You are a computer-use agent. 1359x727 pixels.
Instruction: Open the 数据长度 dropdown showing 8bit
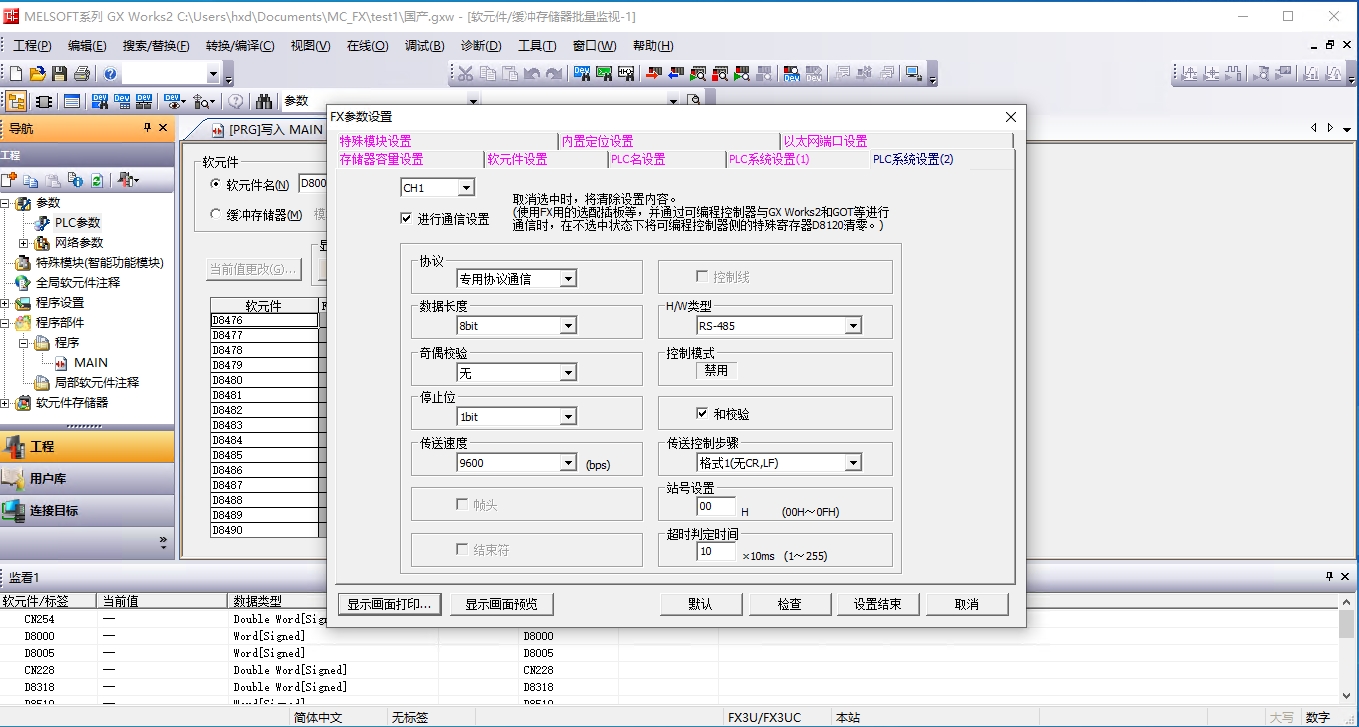tap(568, 326)
